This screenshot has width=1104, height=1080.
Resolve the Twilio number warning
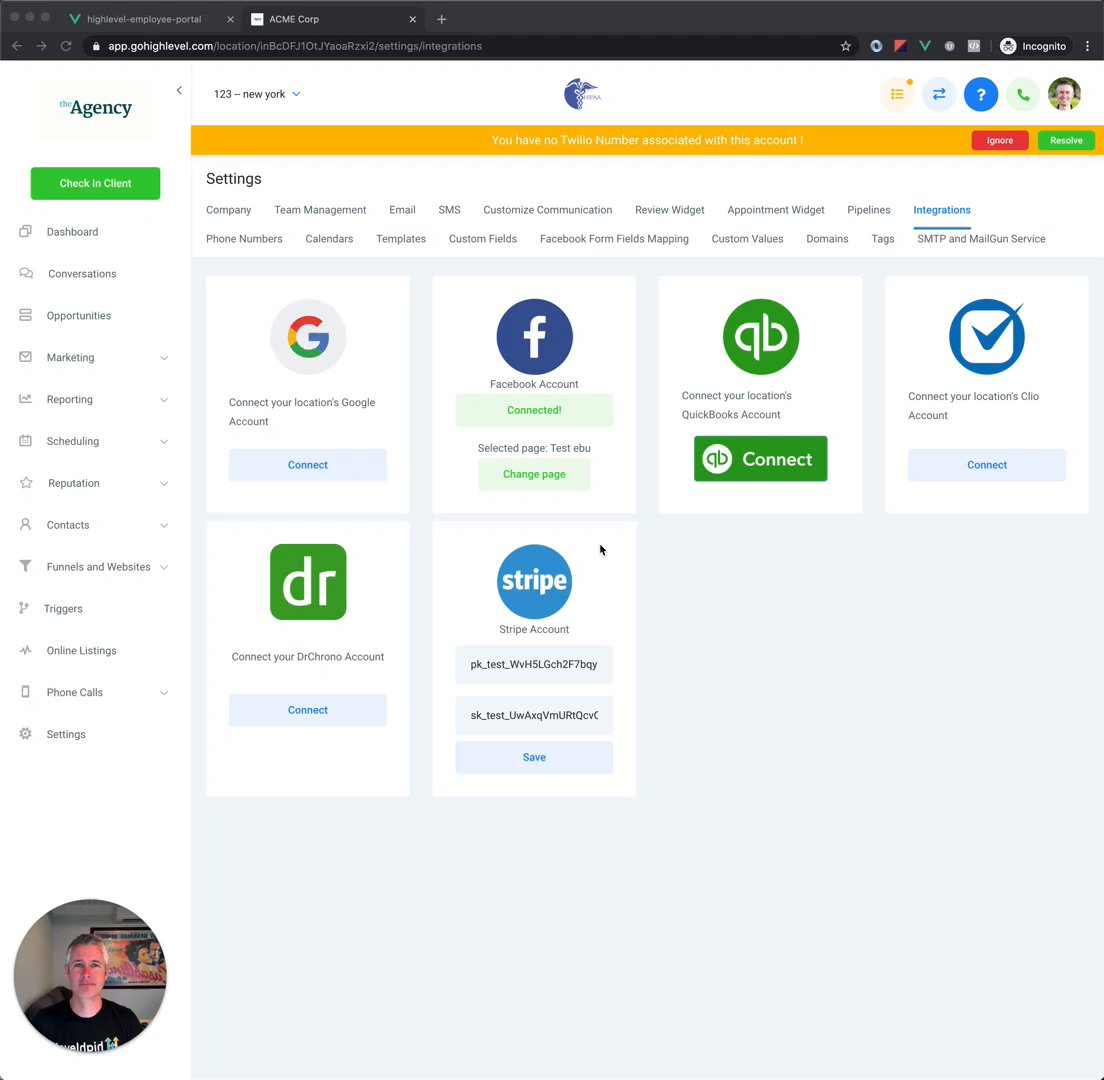pos(1065,140)
